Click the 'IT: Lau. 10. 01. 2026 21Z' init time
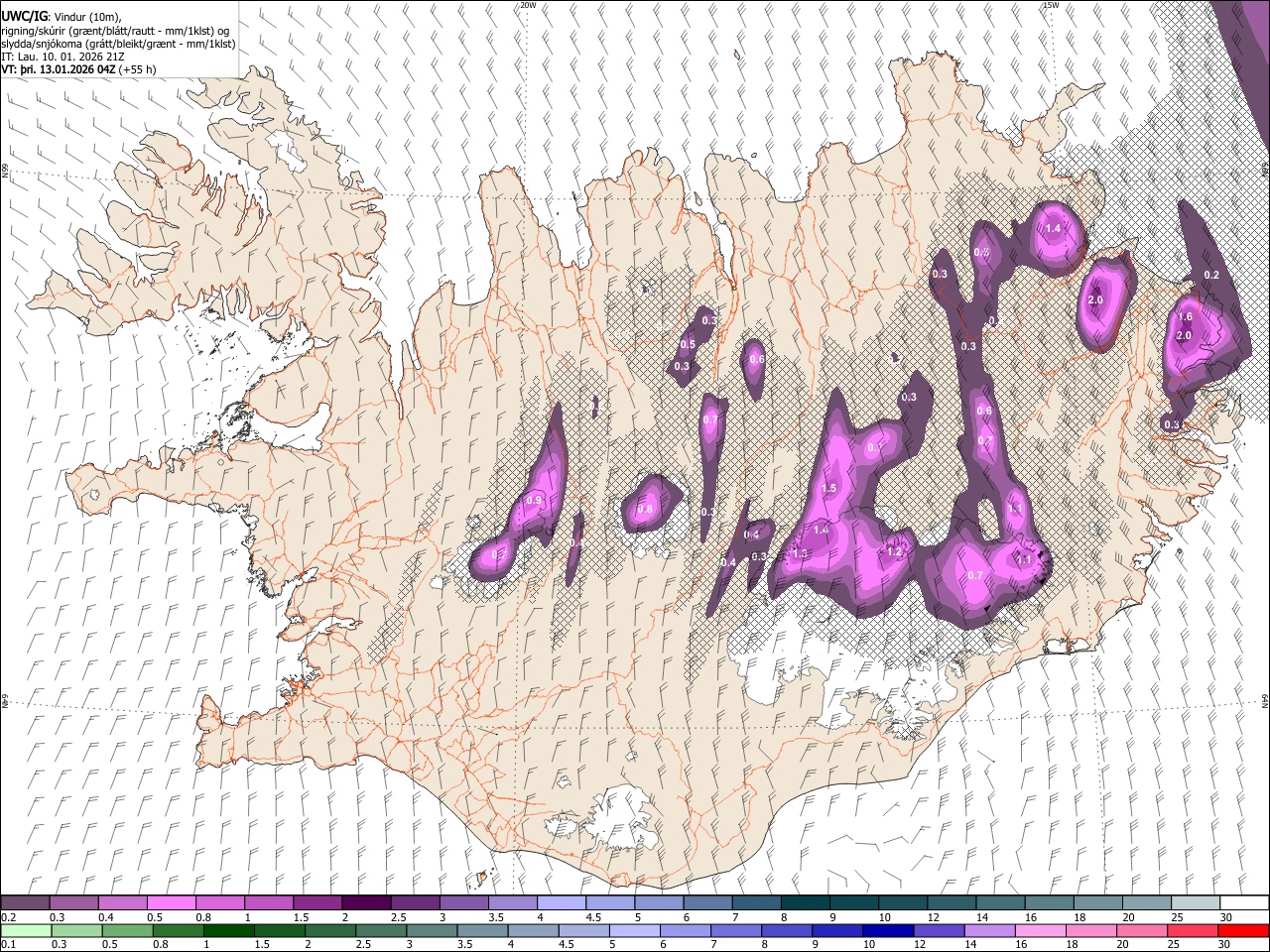This screenshot has width=1270, height=952. [63, 58]
